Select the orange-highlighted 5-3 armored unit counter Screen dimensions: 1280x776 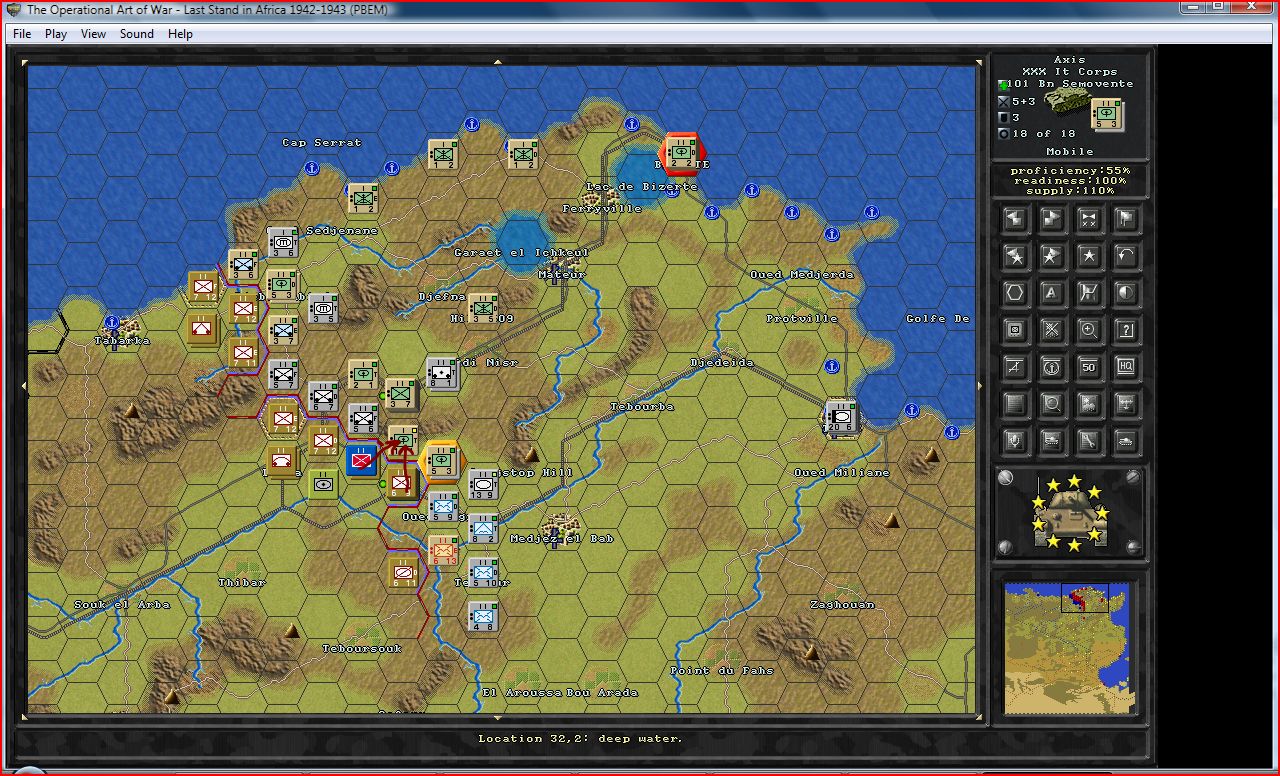442,459
